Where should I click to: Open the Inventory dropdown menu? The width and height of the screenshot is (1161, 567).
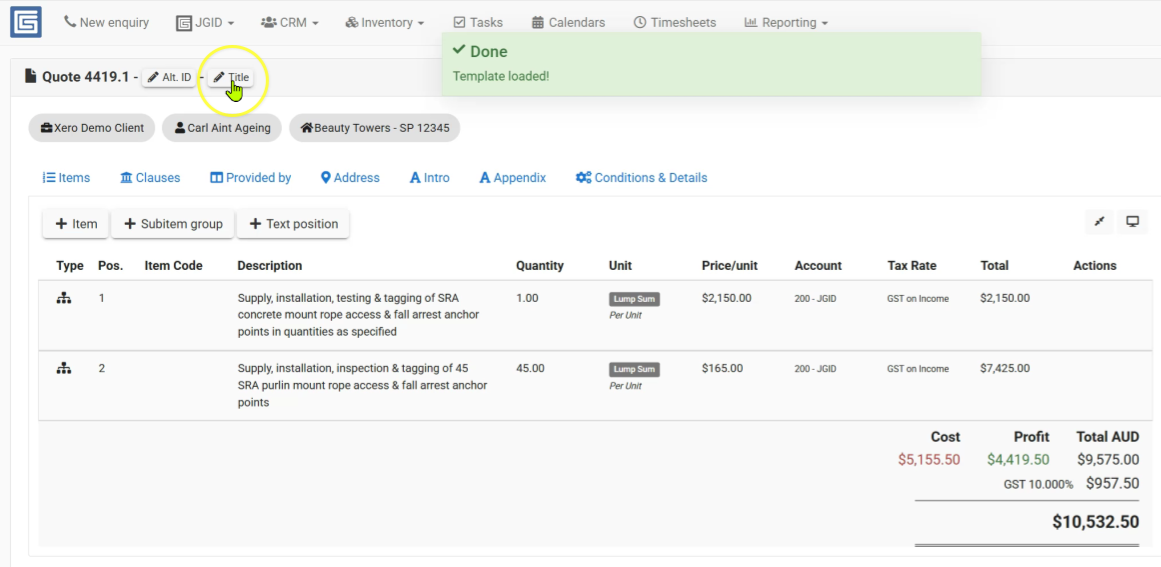point(385,22)
